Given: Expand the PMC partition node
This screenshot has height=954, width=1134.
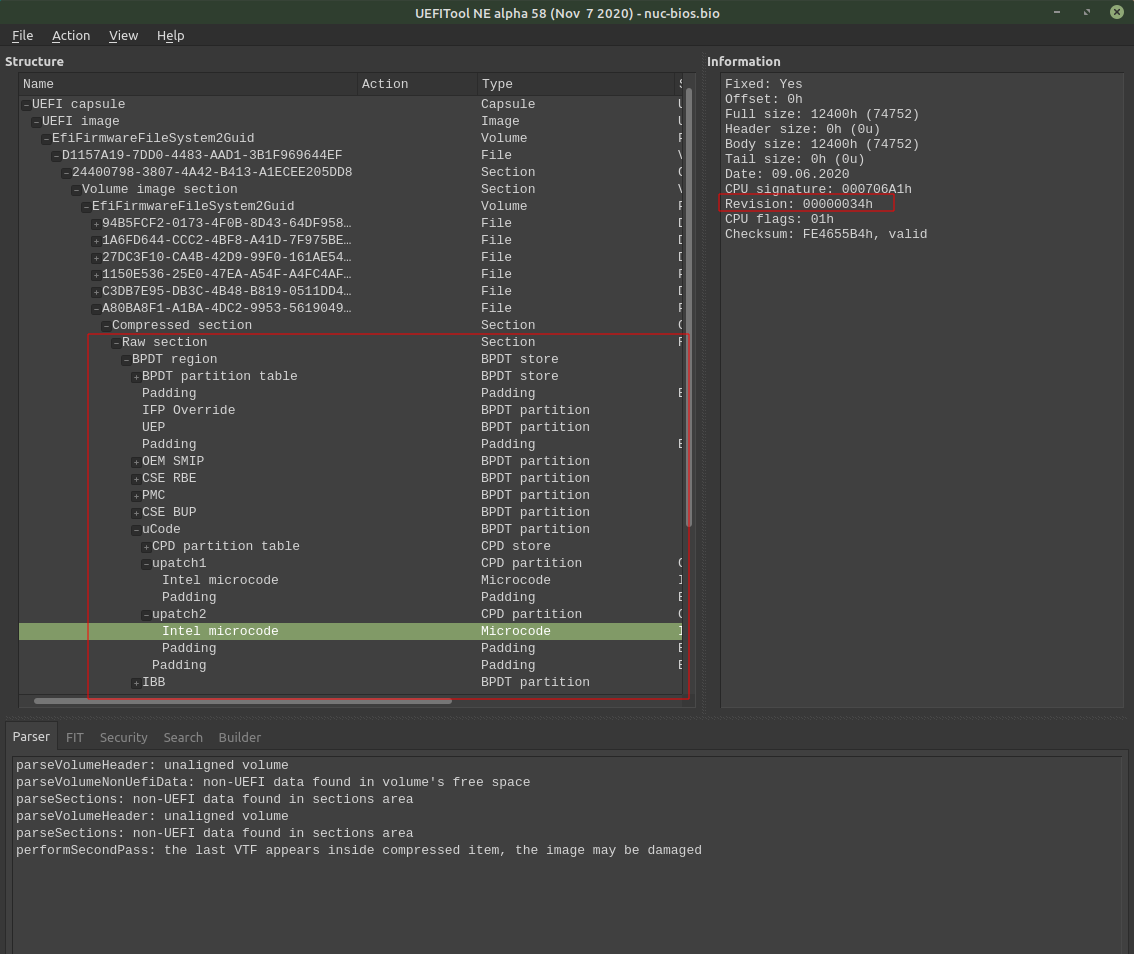Looking at the screenshot, I should [x=136, y=496].
